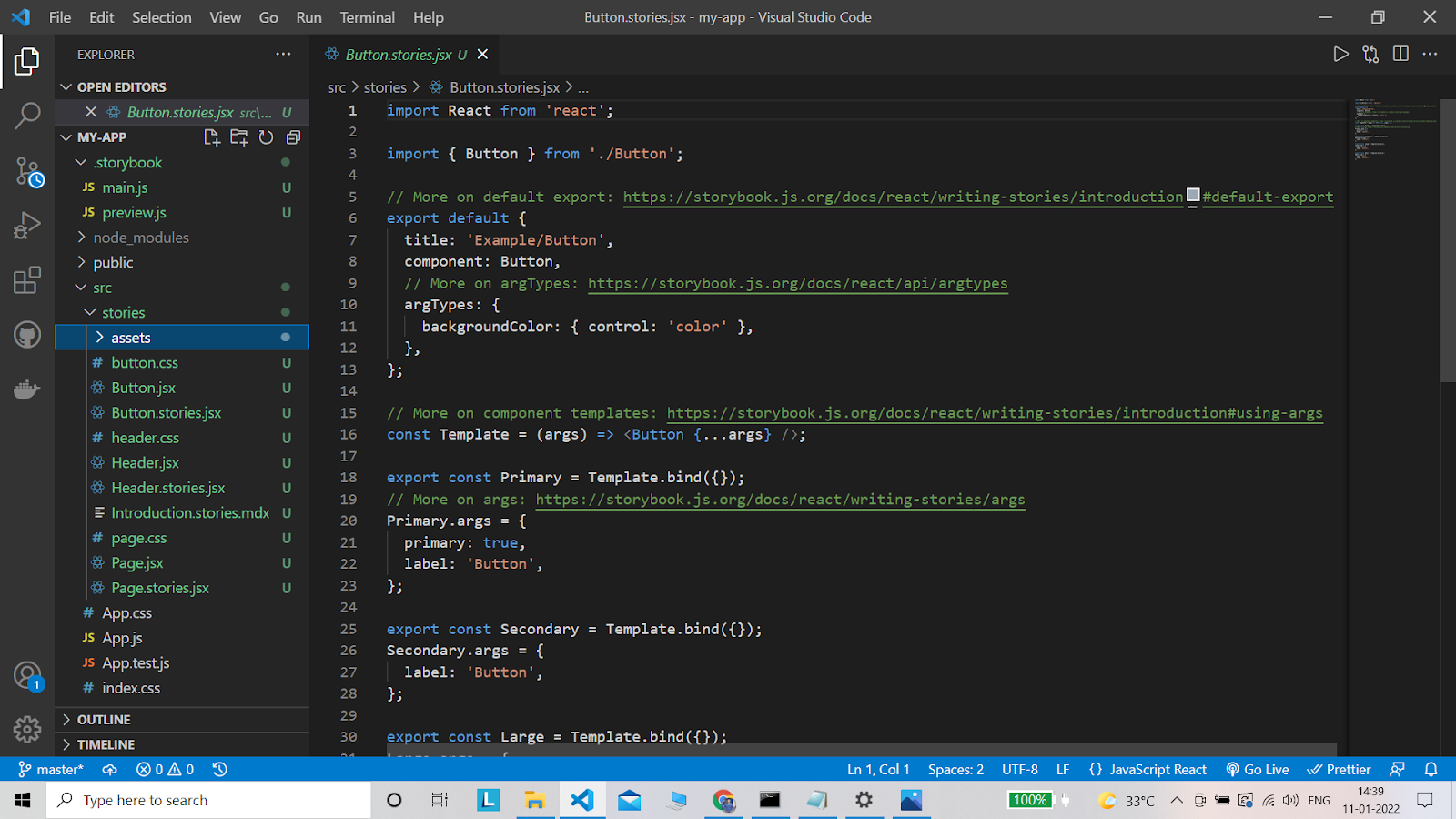This screenshot has width=1456, height=819.
Task: Expand the assets folder
Action: coord(131,338)
